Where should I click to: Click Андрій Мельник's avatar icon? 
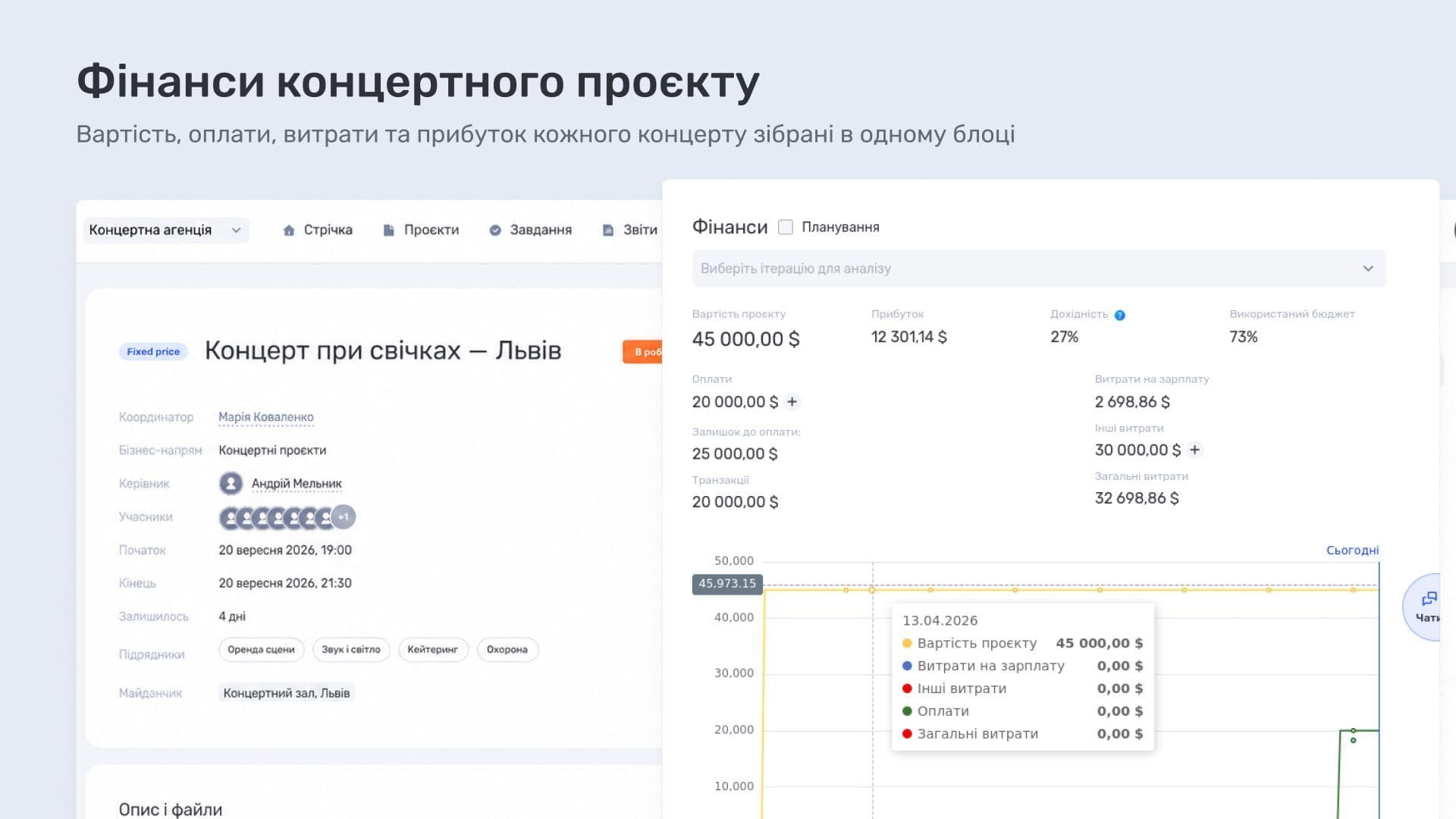pos(231,483)
